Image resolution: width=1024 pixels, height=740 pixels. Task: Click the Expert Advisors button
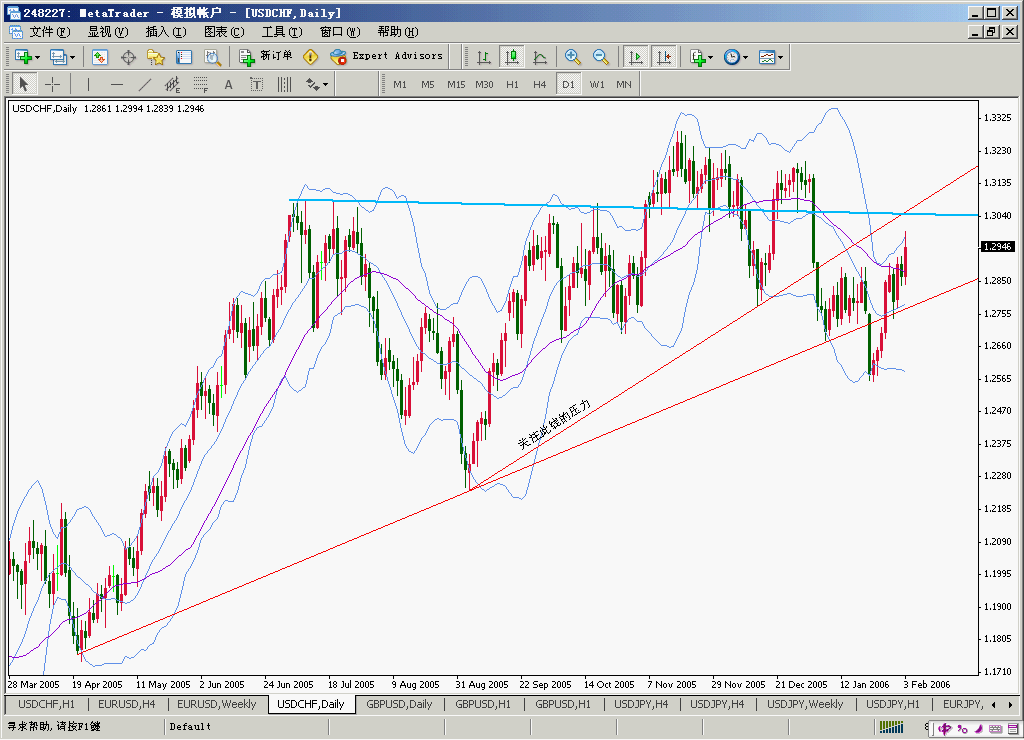tap(386, 57)
